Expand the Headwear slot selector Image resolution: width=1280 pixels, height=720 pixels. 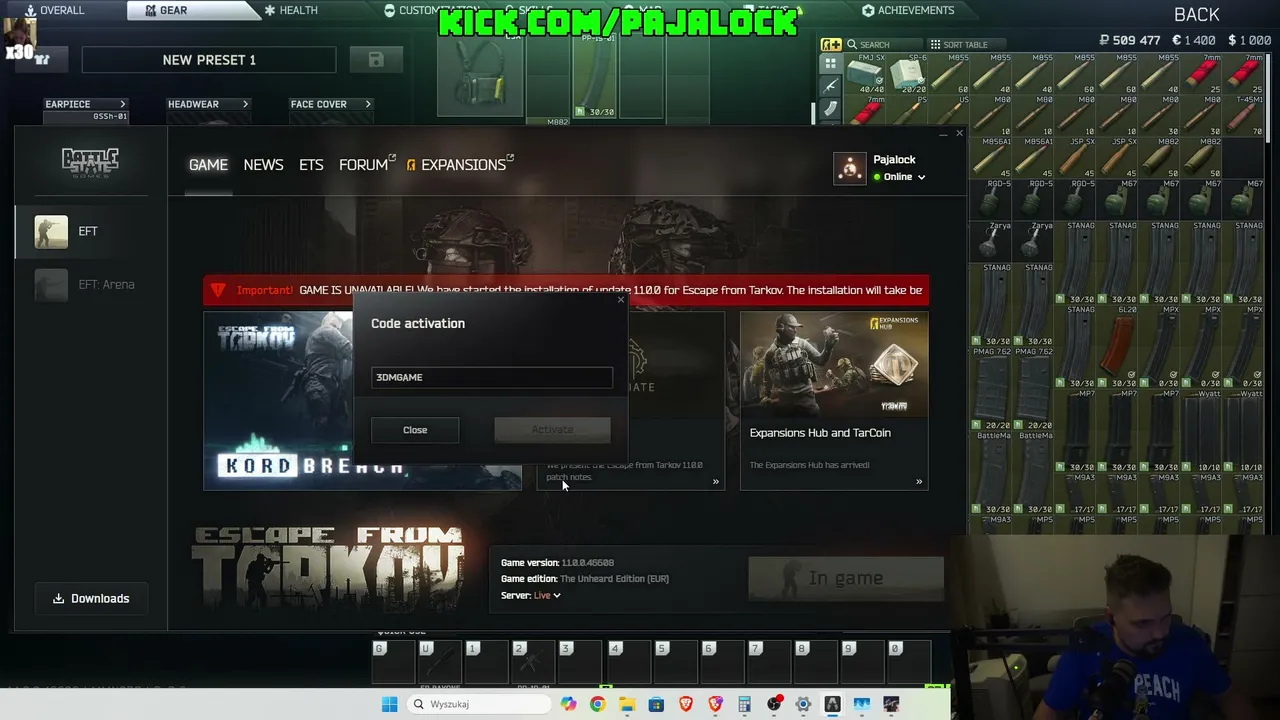click(x=208, y=104)
